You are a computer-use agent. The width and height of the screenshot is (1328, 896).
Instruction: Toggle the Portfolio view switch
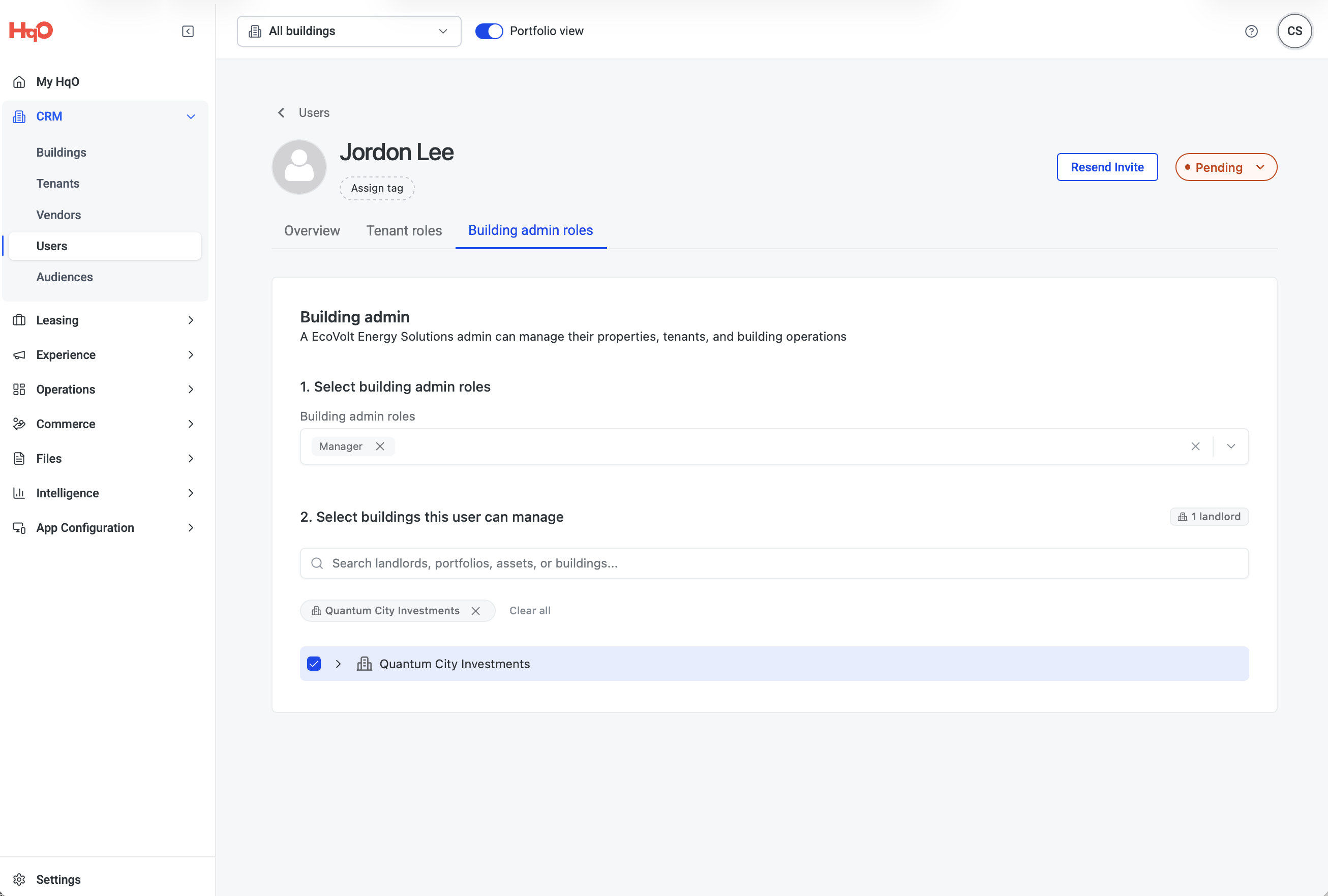(x=489, y=31)
